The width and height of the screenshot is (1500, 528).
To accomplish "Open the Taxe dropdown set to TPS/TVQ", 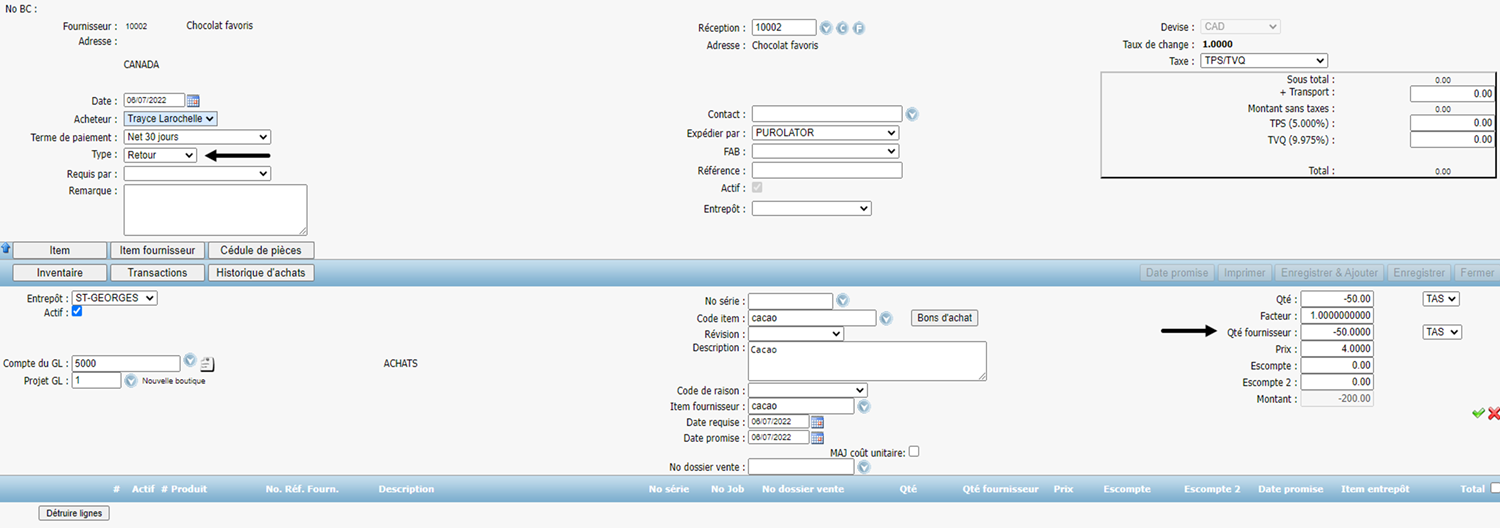I will tap(1264, 61).
